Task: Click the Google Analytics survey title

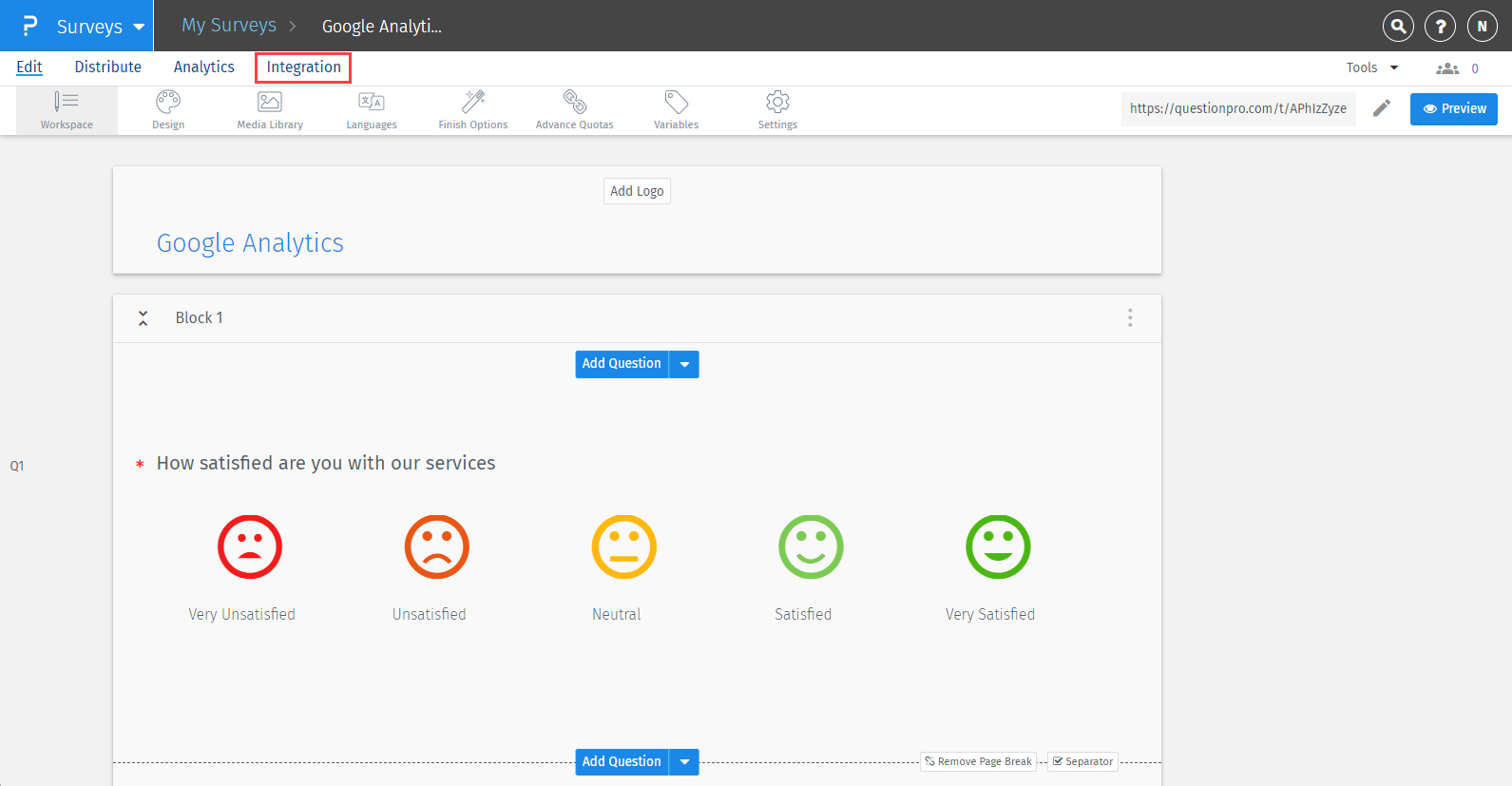Action: pyautogui.click(x=250, y=243)
